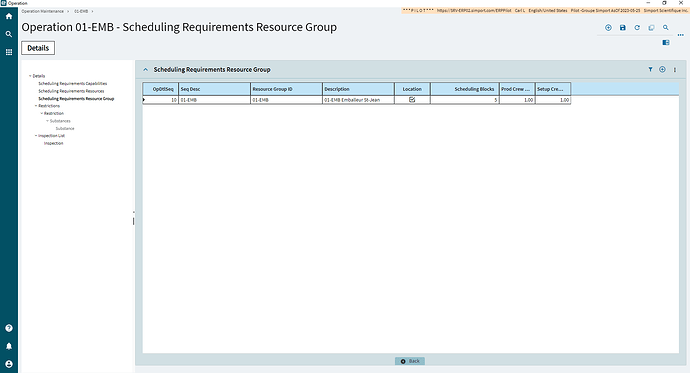This screenshot has width=690, height=373.
Task: Open the apps grid menu icon
Action: point(9,52)
